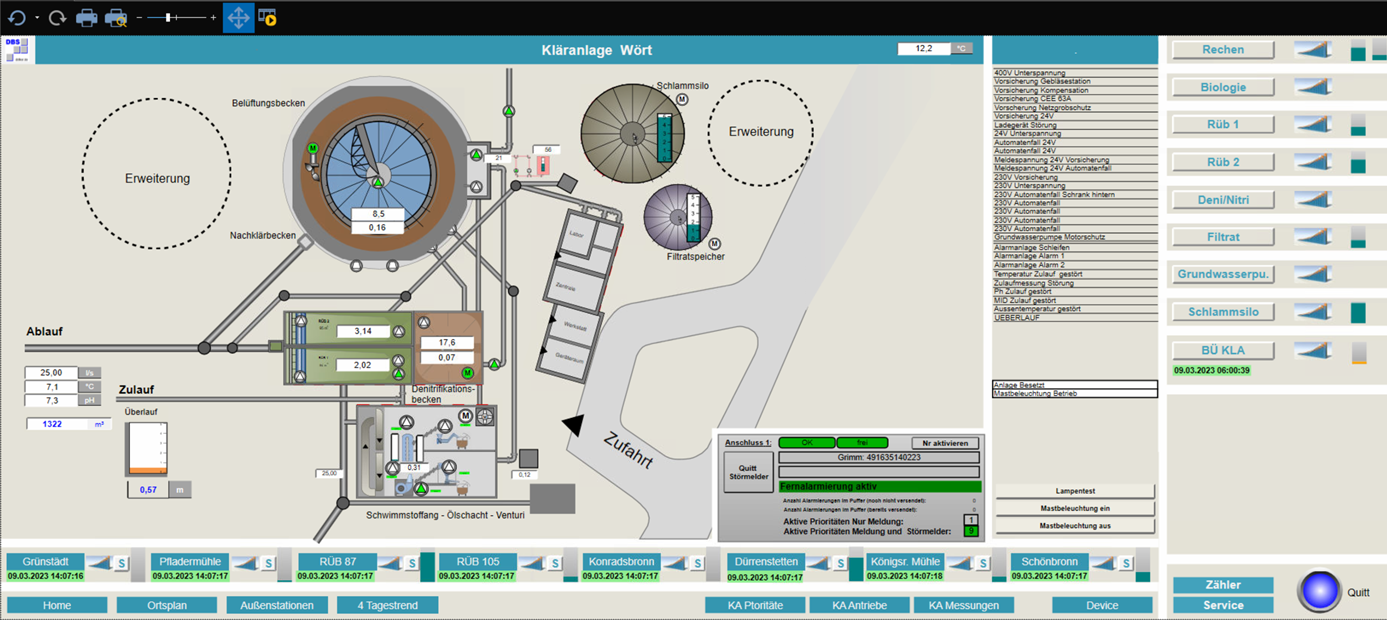This screenshot has height=620, width=1387.
Task: Click the print icon in toolbar
Action: 87,18
